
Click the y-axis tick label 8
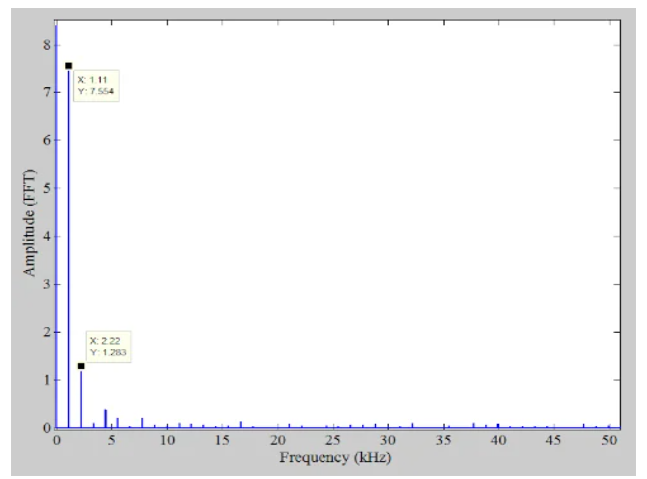pos(47,44)
